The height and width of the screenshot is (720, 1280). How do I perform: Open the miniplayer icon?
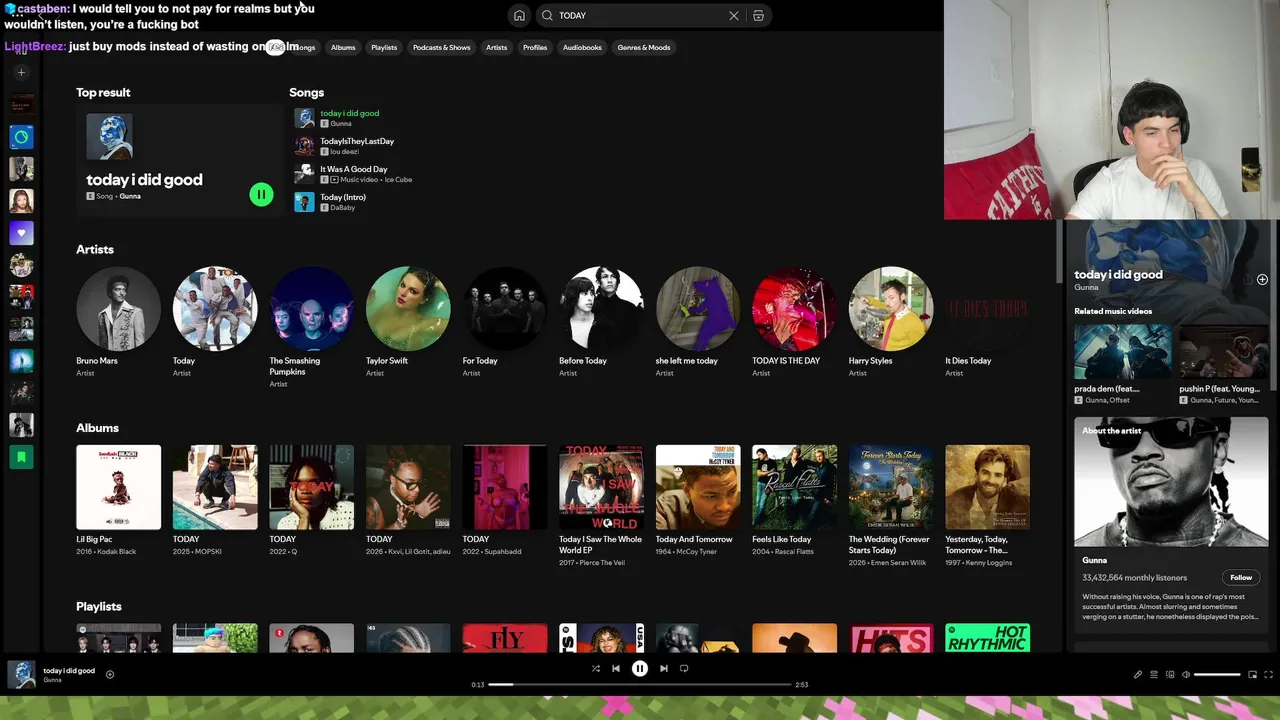(1252, 675)
